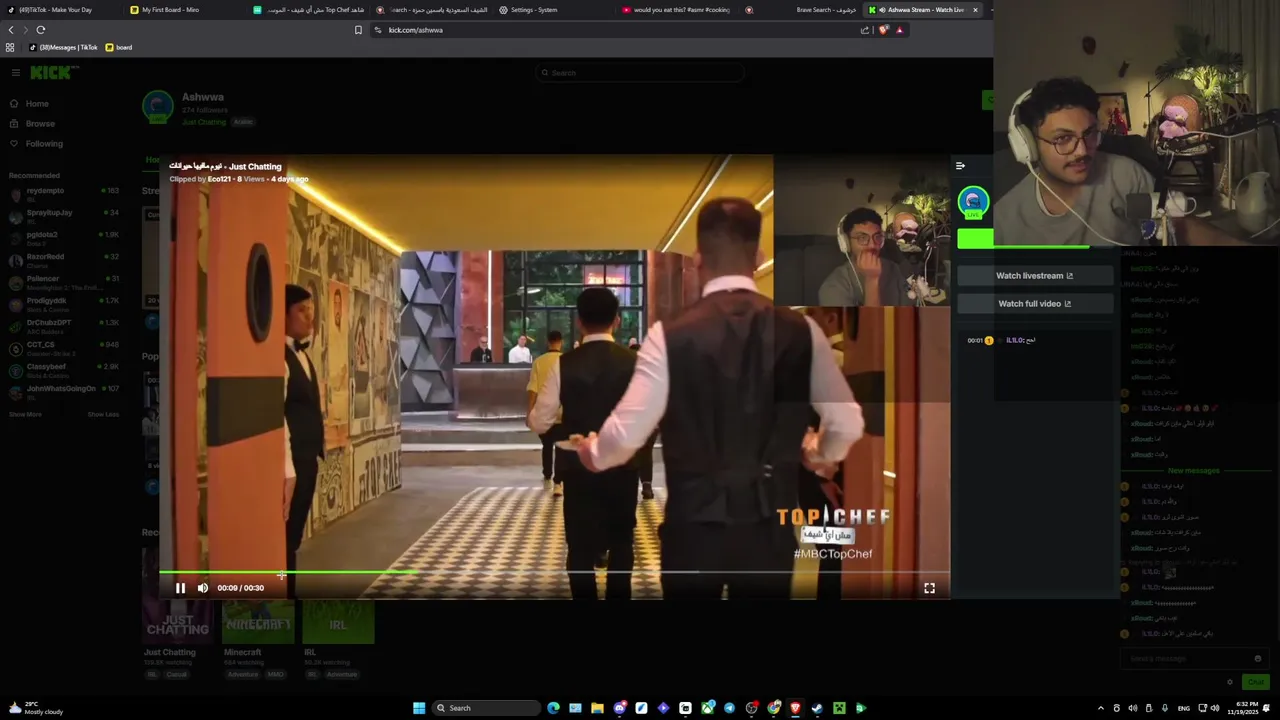
Task: Pause the clip with the pause button
Action: [x=180, y=588]
